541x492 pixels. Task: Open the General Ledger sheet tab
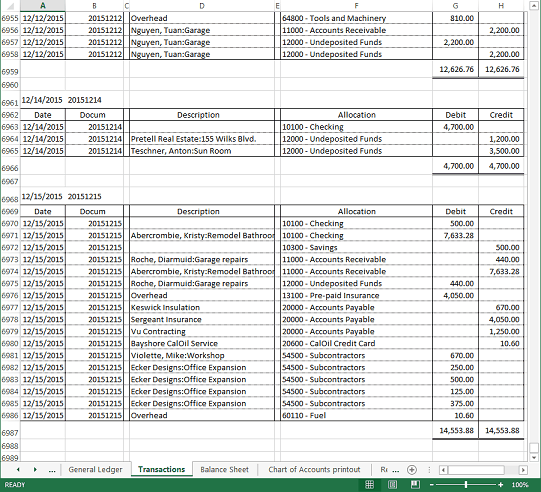click(x=95, y=470)
